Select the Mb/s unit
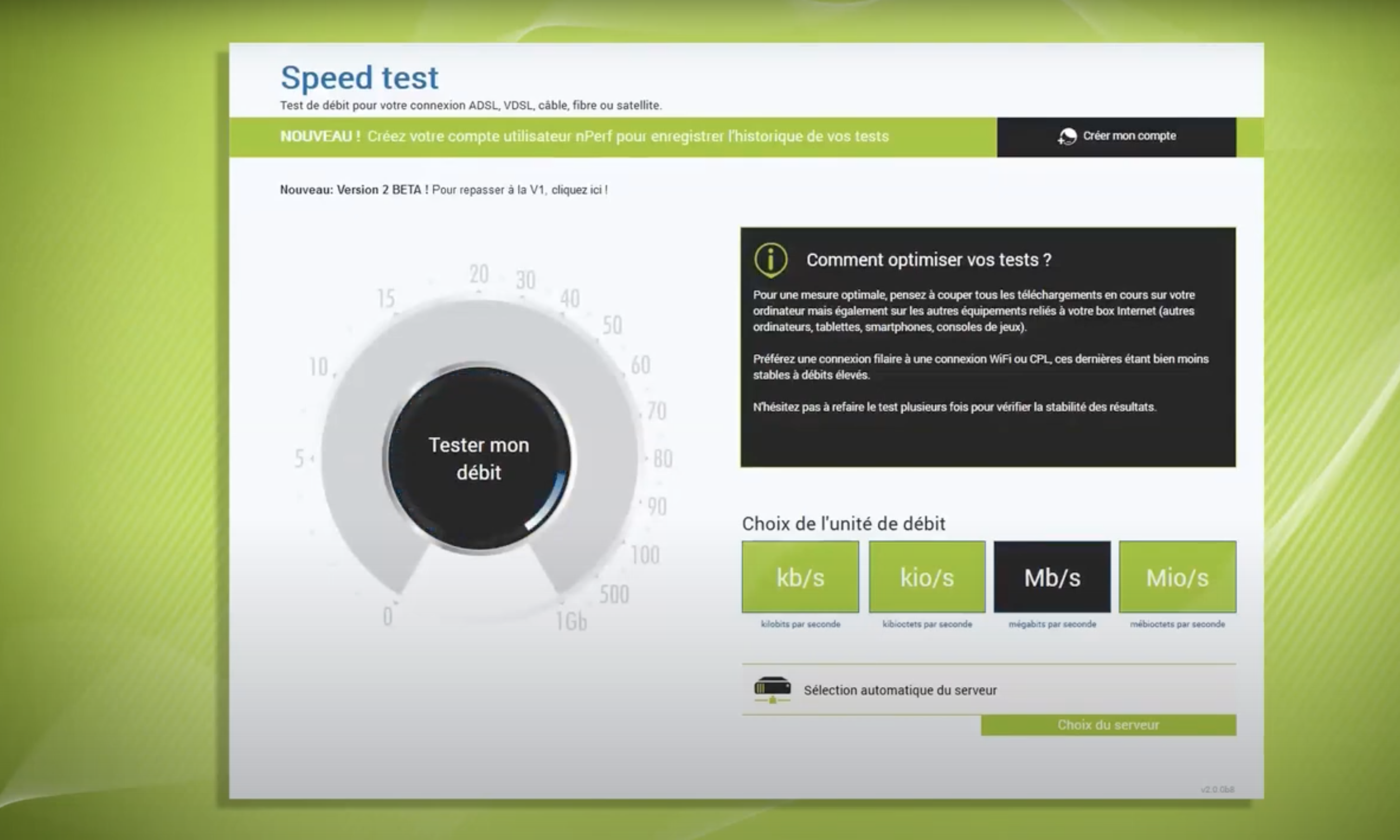Screen dimensions: 1400x840 1052,577
